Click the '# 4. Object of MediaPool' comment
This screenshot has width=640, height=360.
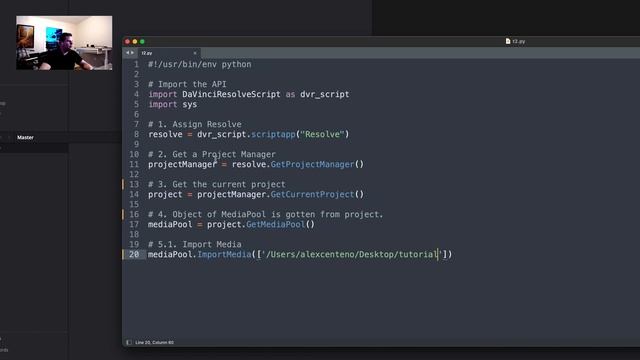pyautogui.click(x=265, y=214)
